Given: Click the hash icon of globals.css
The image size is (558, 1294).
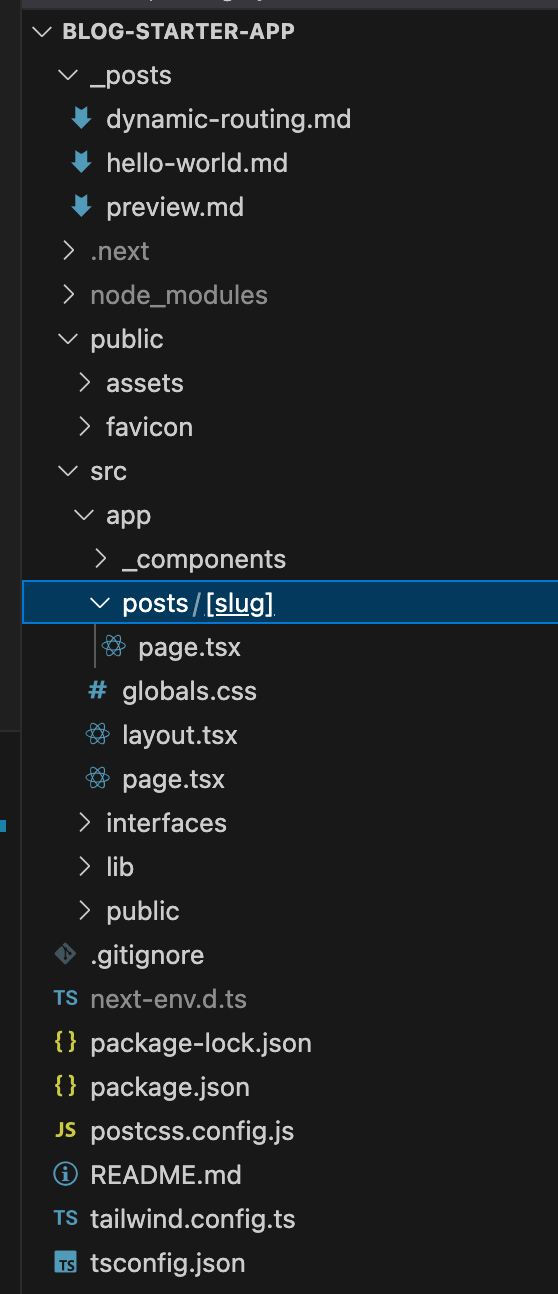Looking at the screenshot, I should click(97, 691).
